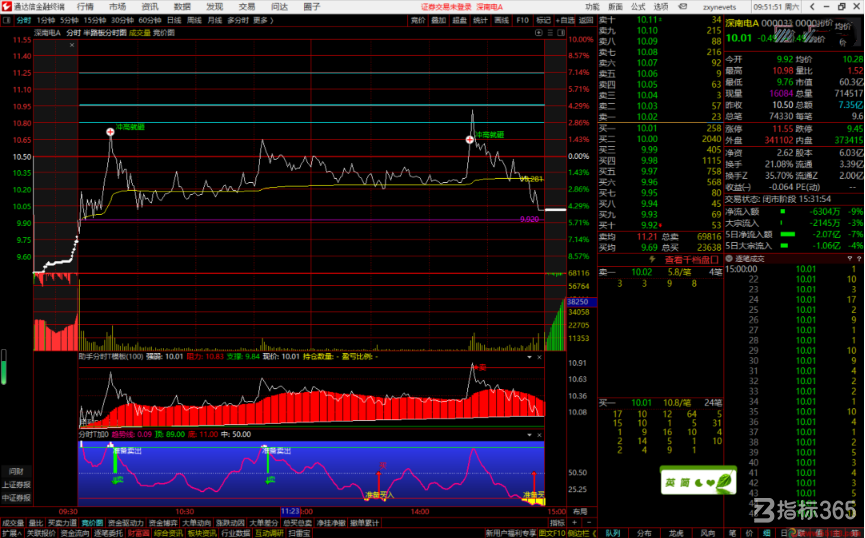This screenshot has width=865, height=538.
Task: Click the Tongdaxin red logo icon
Action: click(6, 7)
